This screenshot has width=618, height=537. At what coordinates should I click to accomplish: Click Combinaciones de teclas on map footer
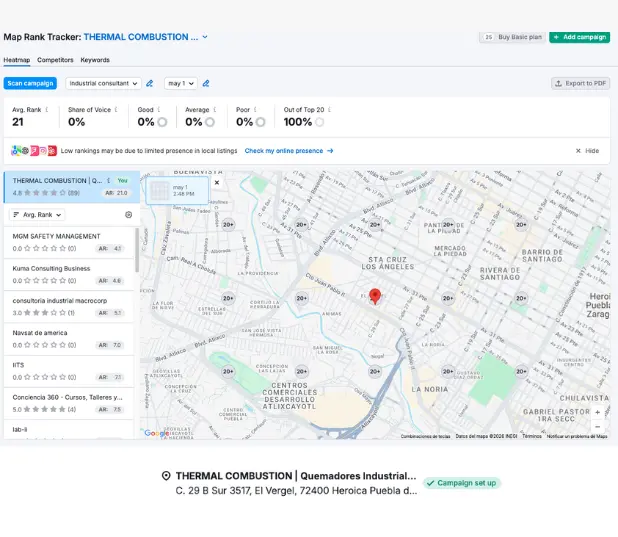click(425, 436)
